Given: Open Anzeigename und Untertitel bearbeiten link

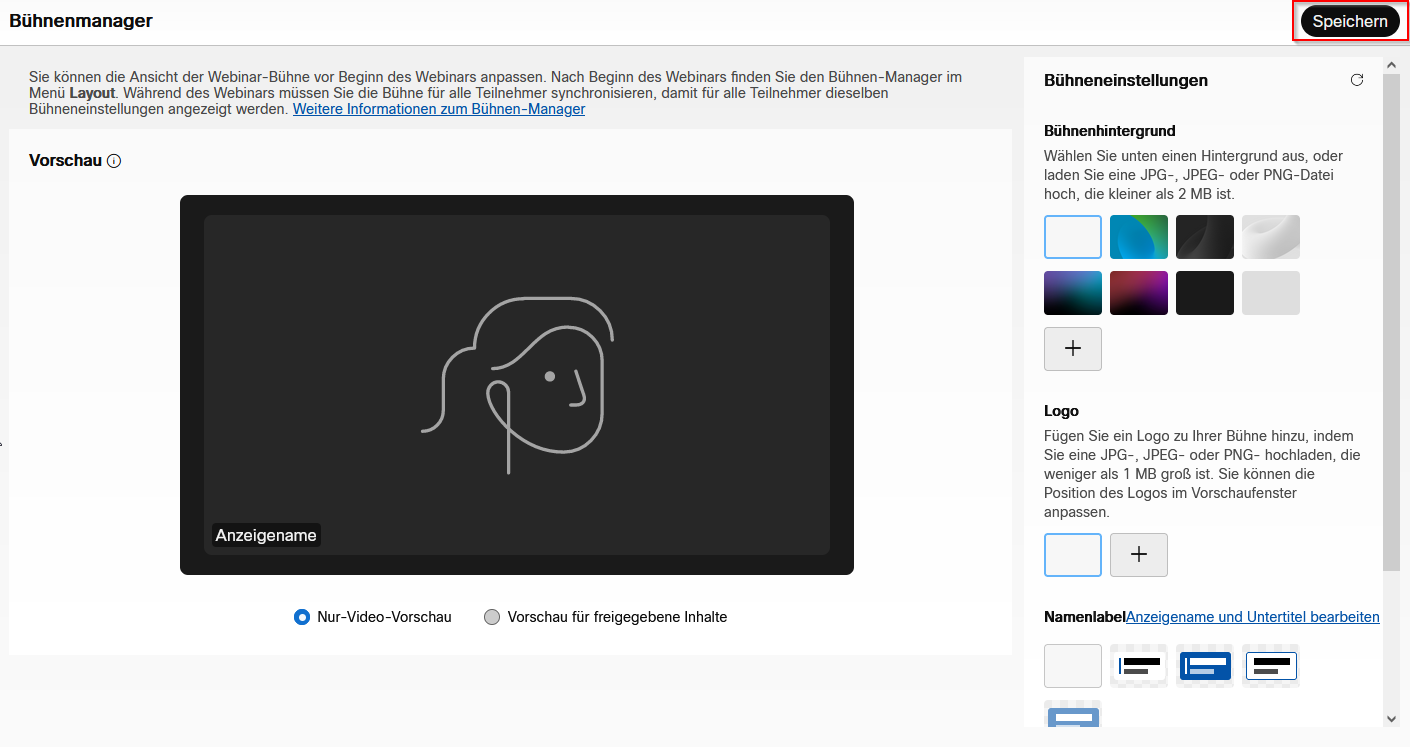Looking at the screenshot, I should (x=1253, y=617).
